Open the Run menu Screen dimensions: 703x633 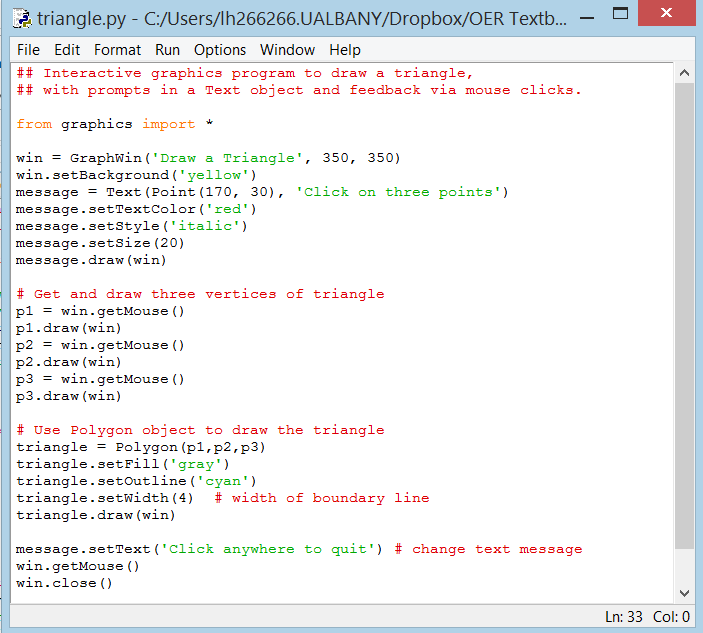click(x=167, y=50)
